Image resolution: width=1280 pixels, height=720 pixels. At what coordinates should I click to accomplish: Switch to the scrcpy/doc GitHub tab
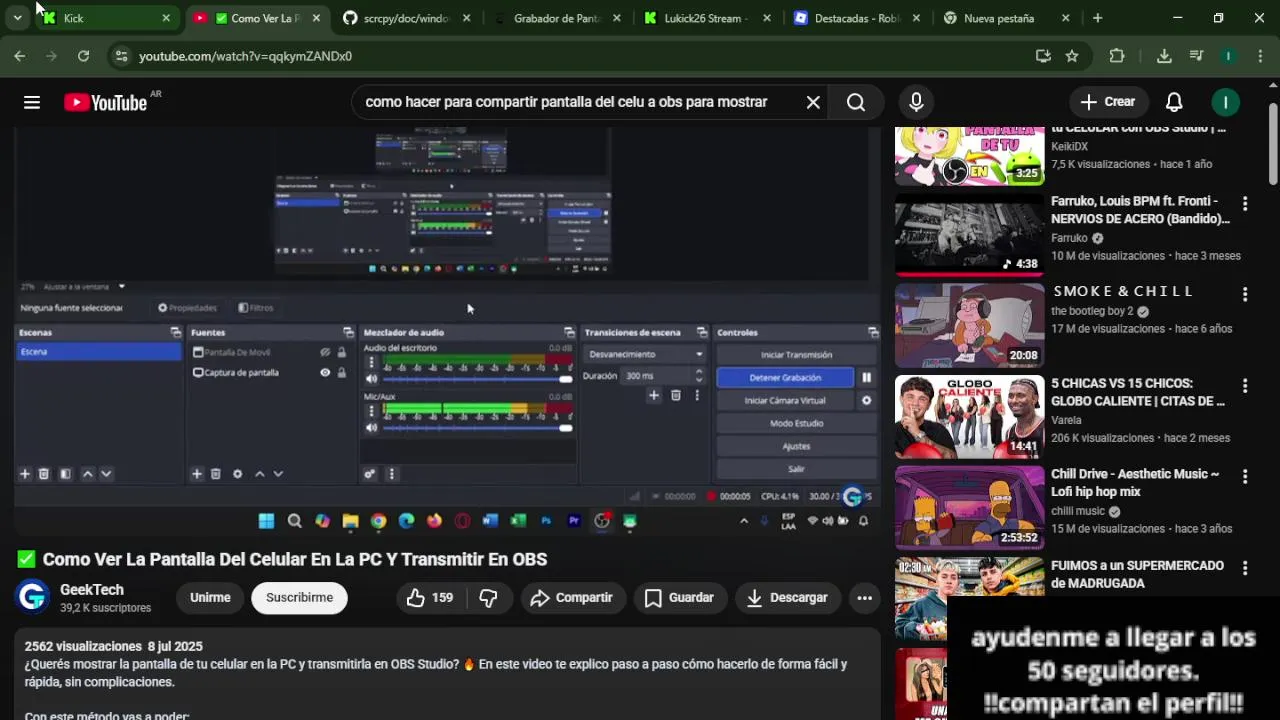click(x=406, y=18)
